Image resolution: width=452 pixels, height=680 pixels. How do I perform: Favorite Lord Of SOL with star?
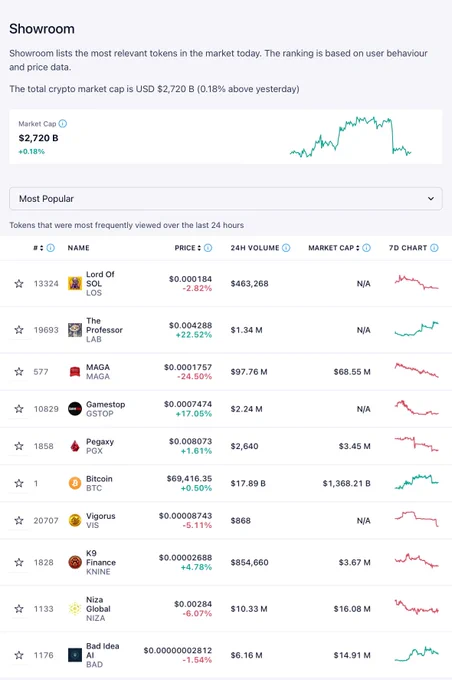click(x=19, y=284)
